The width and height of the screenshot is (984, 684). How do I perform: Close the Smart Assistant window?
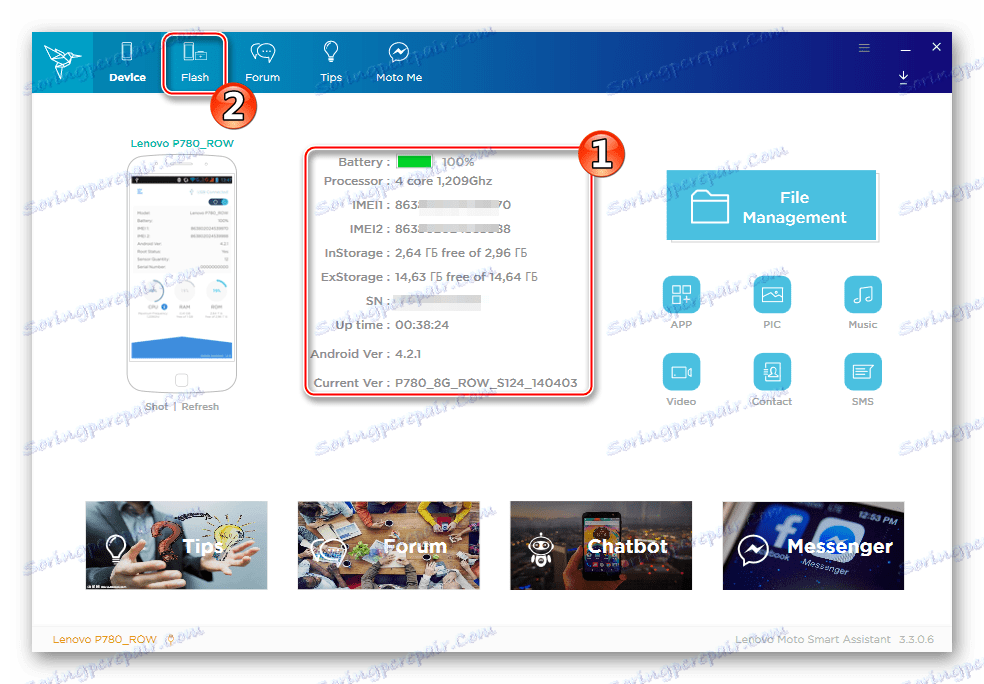[x=936, y=47]
